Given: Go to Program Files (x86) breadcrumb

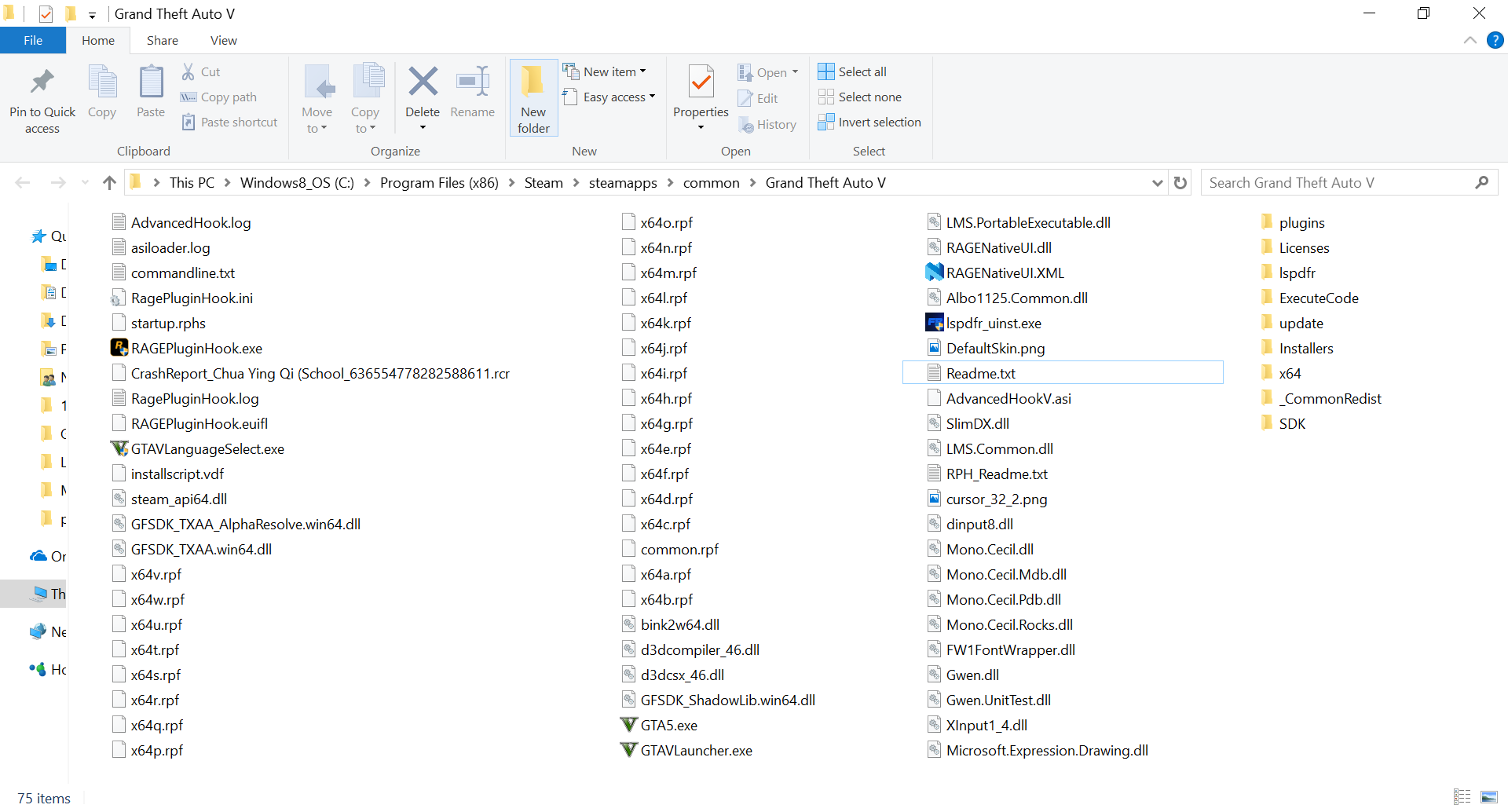Looking at the screenshot, I should point(439,182).
